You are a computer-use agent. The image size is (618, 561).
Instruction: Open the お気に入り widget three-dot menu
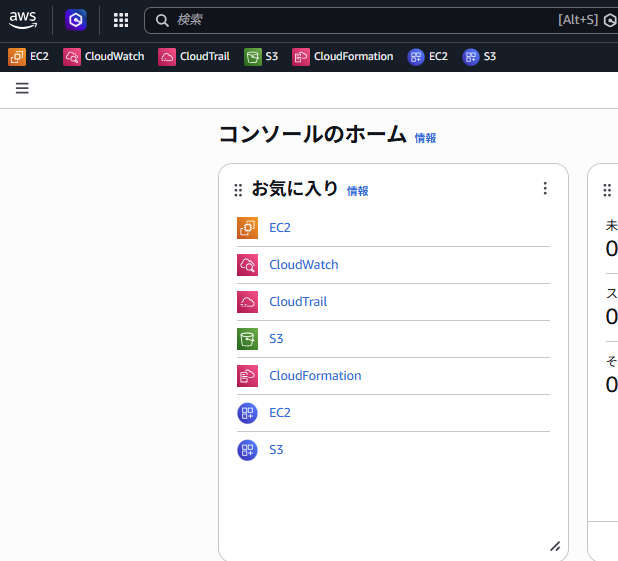pos(545,188)
